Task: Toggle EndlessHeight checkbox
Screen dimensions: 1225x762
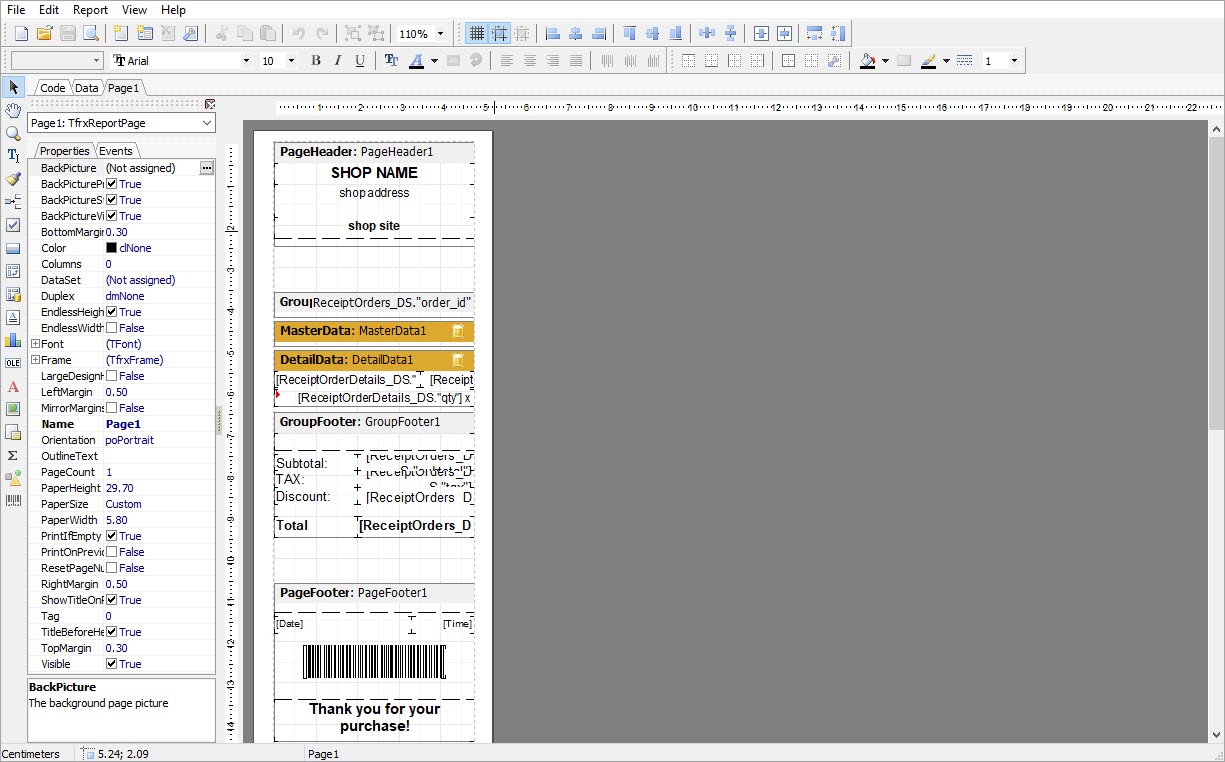Action: click(x=112, y=312)
